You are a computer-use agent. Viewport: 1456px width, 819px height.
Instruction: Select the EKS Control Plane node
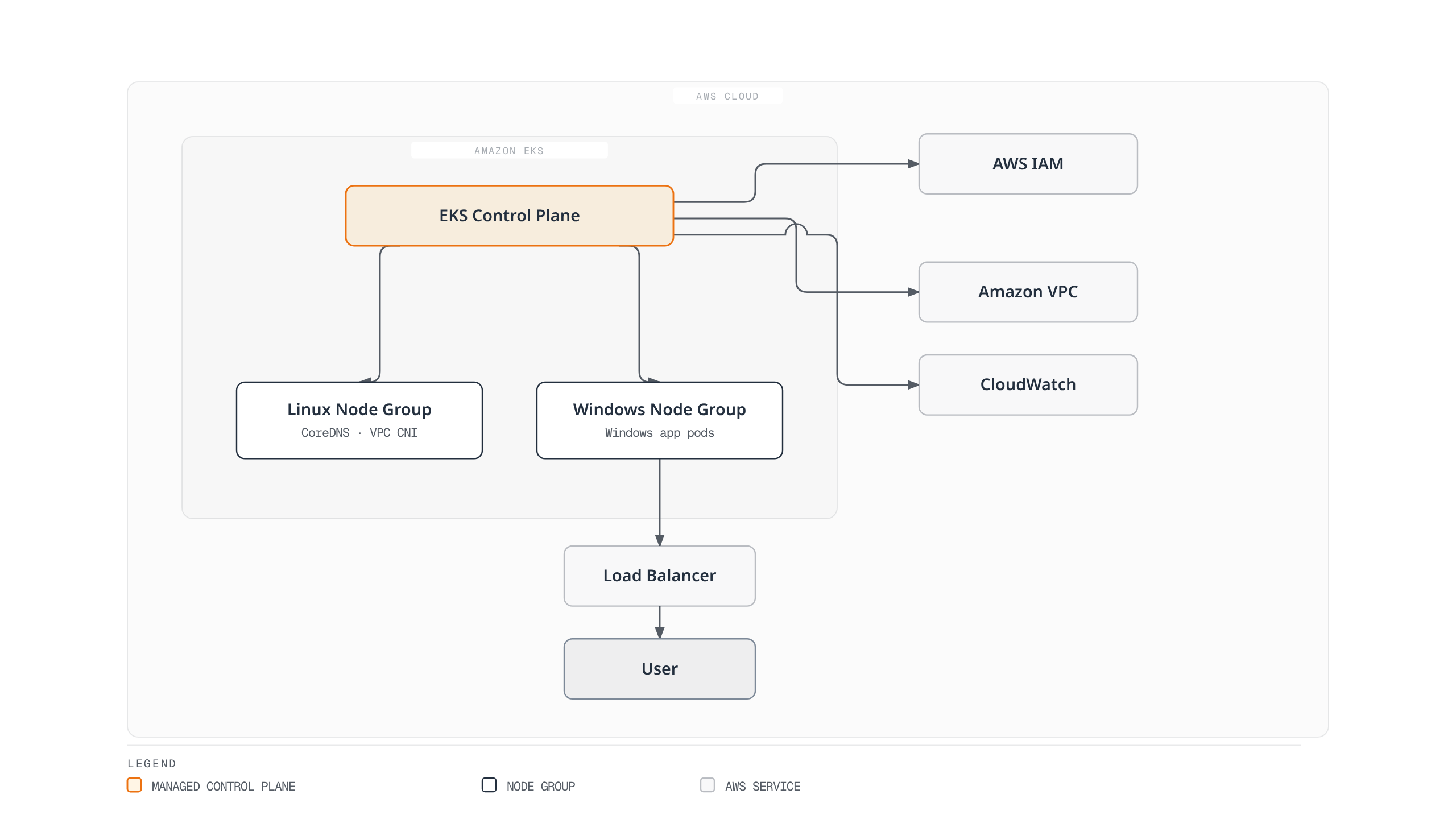pos(509,216)
